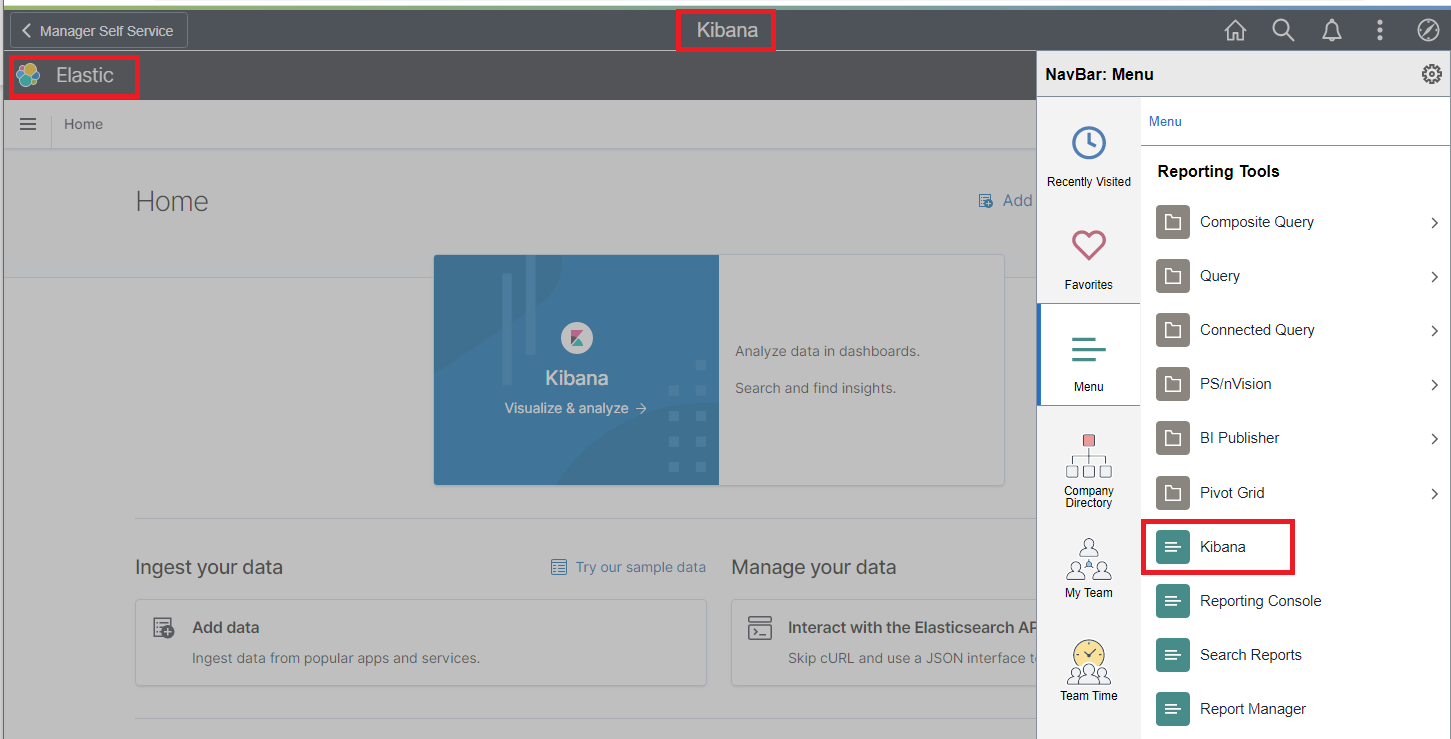Expand the Connected Query chevron
Viewport: 1451px width, 739px height.
1435,331
